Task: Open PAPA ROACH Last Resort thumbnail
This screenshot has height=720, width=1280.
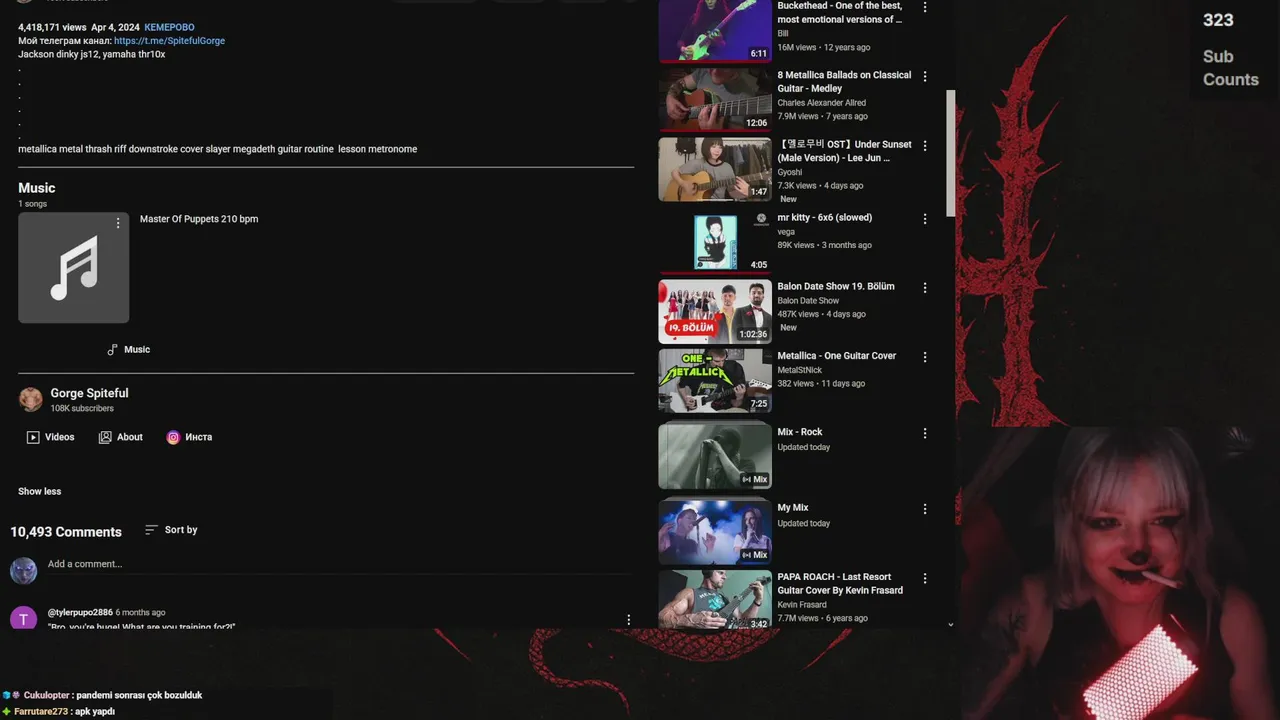Action: (x=715, y=600)
